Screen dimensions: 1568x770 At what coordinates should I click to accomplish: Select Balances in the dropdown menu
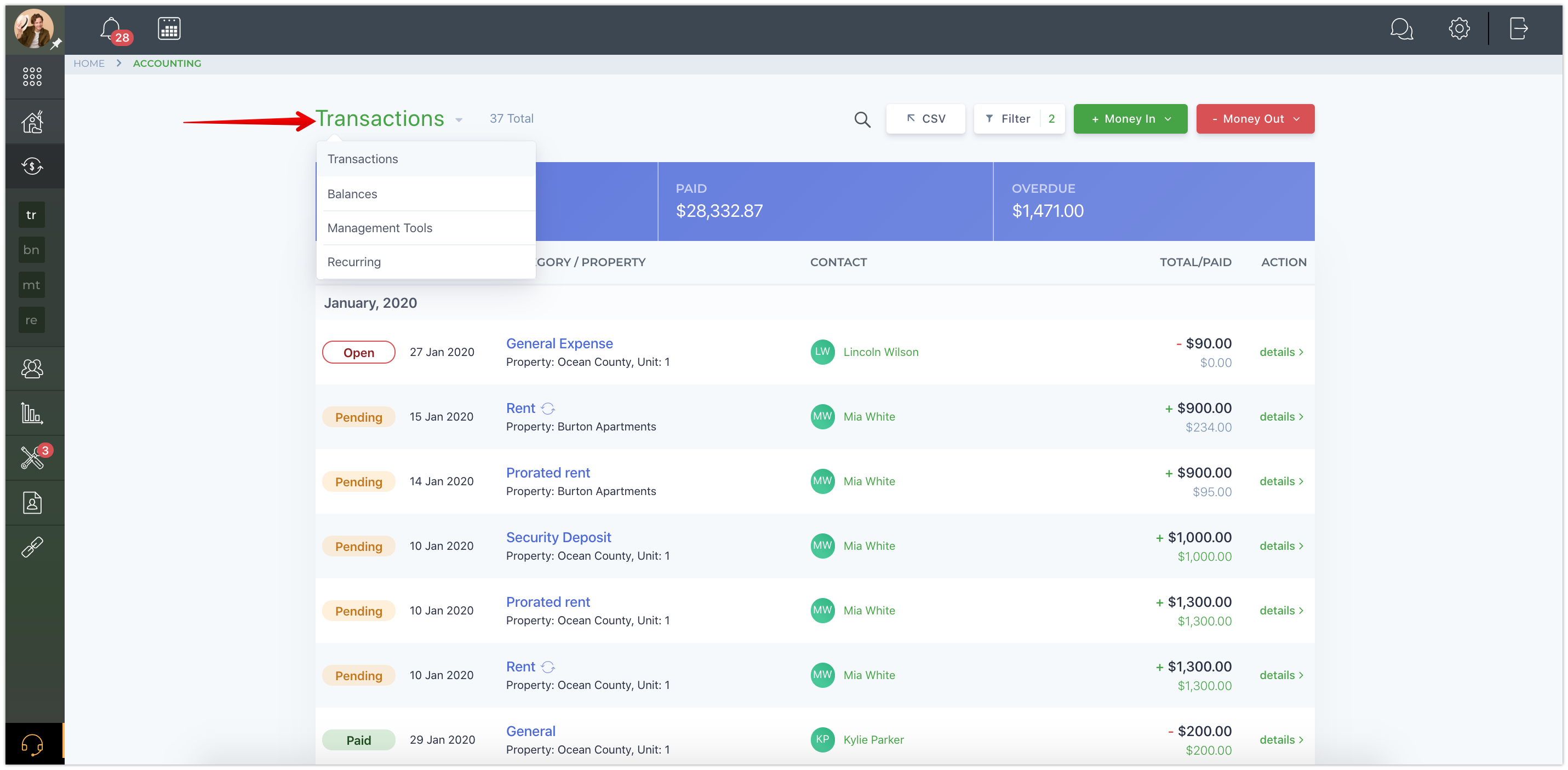pos(426,194)
